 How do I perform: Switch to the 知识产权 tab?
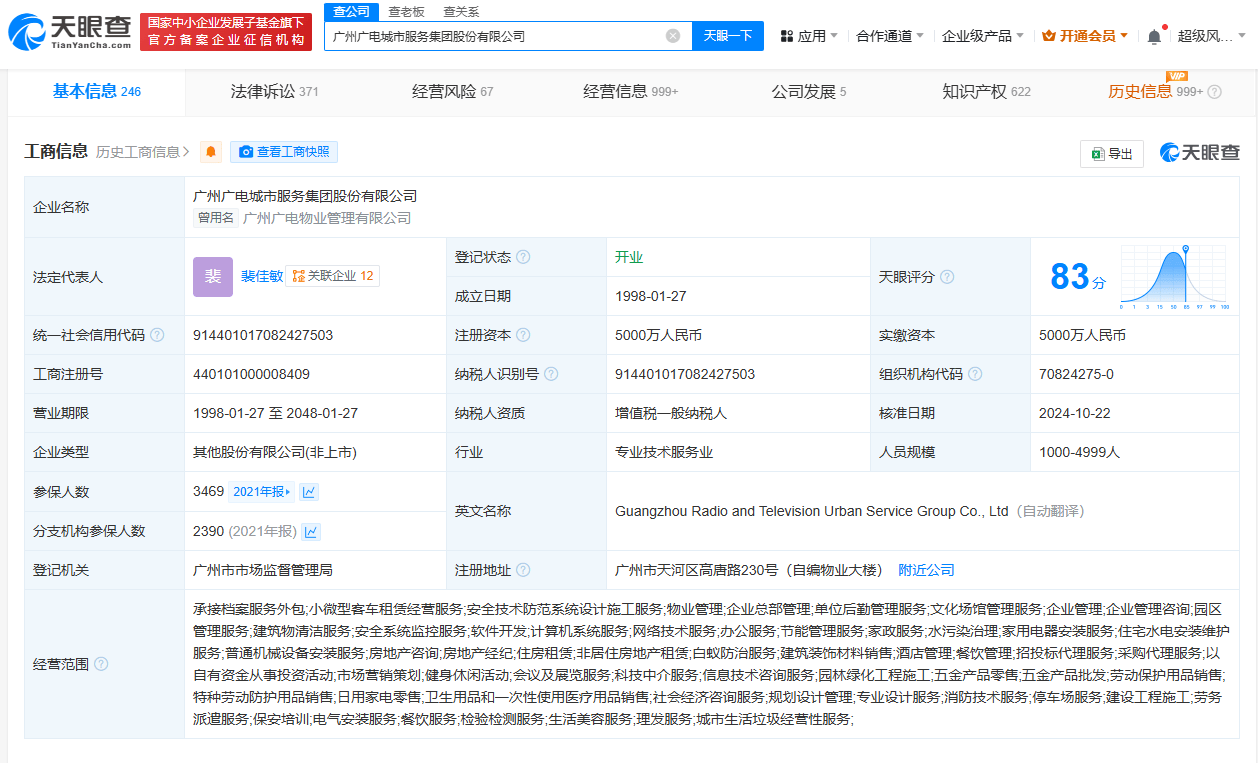pyautogui.click(x=986, y=92)
